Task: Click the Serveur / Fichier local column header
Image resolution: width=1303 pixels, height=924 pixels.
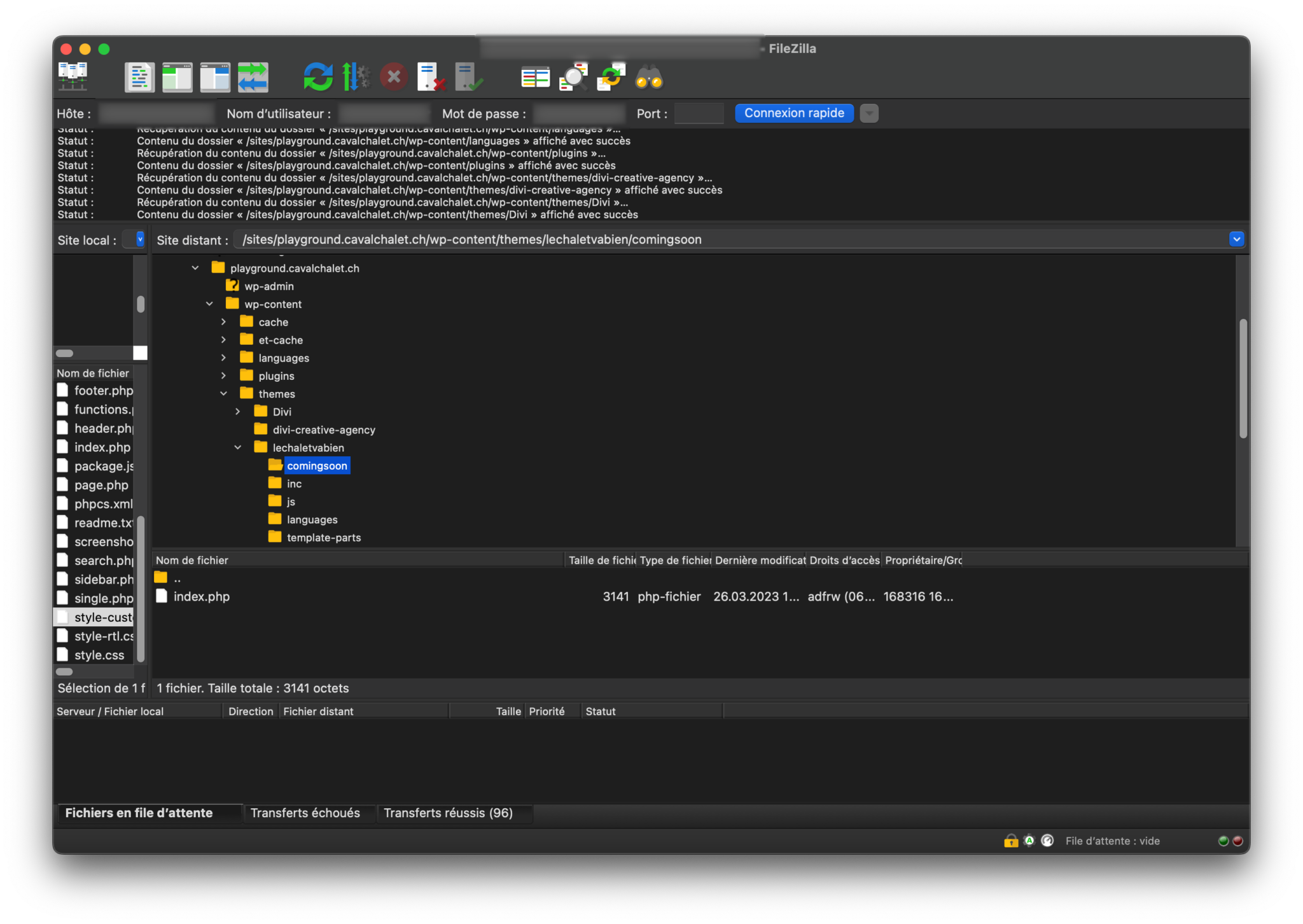Action: (x=137, y=711)
